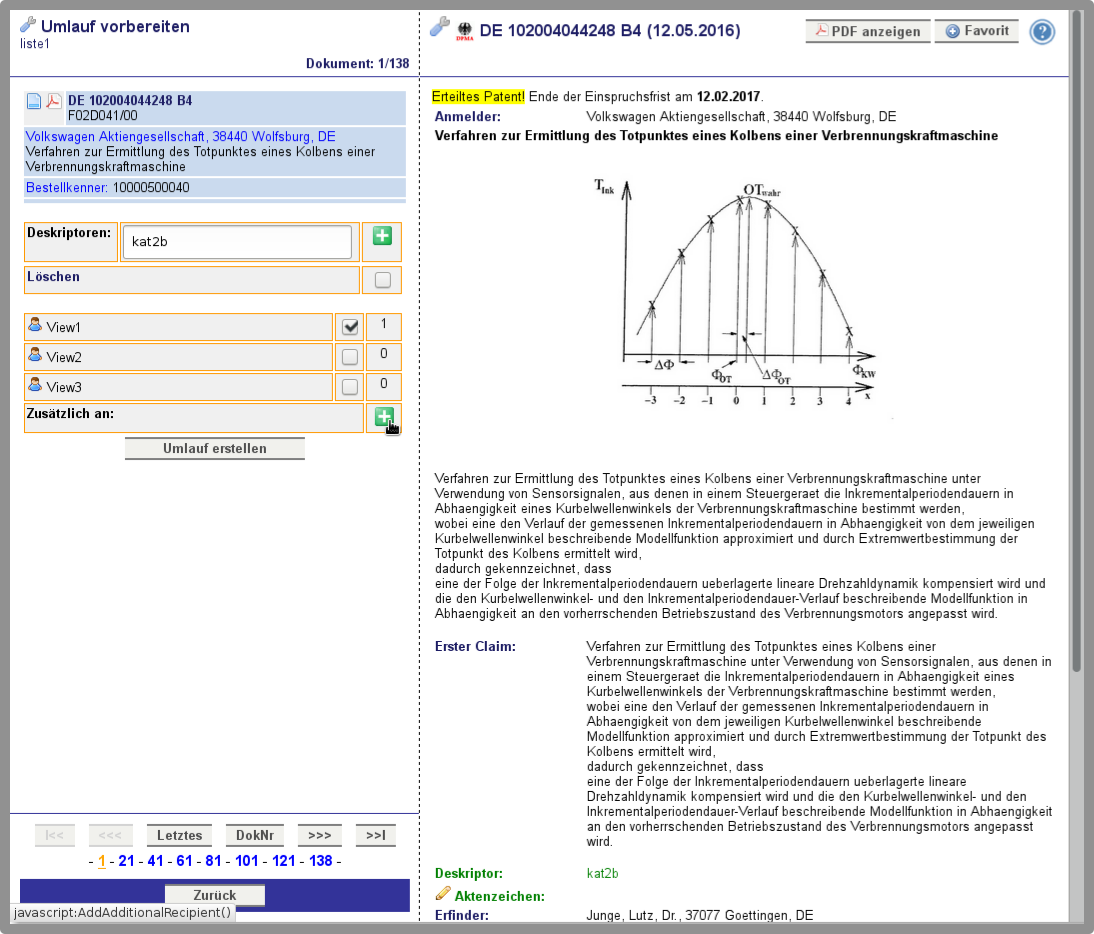The height and width of the screenshot is (934, 1094).
Task: Jump to last document with >>| button
Action: 375,836
